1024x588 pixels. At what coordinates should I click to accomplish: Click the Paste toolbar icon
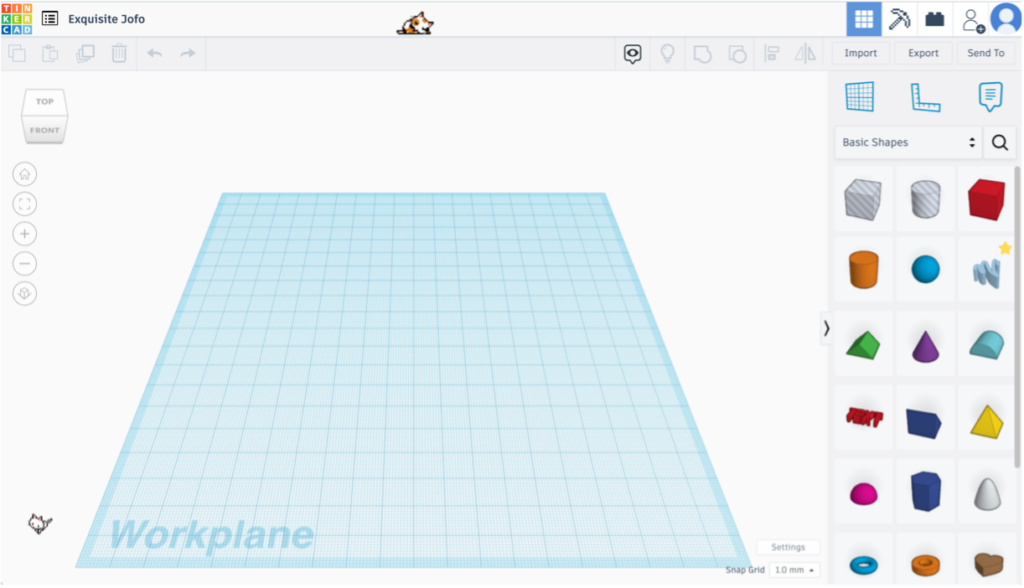coord(50,53)
